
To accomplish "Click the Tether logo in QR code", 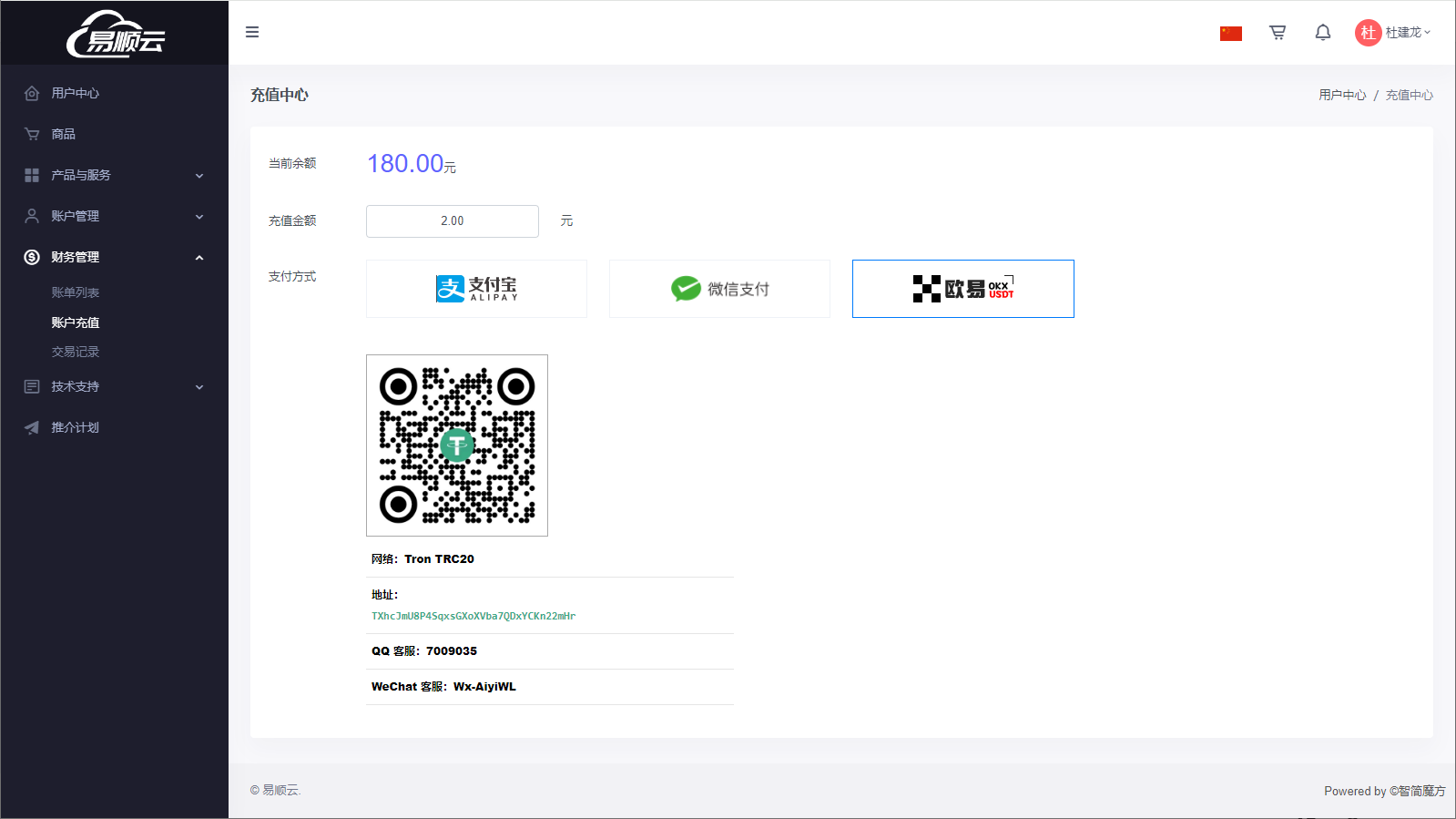I will coord(457,445).
